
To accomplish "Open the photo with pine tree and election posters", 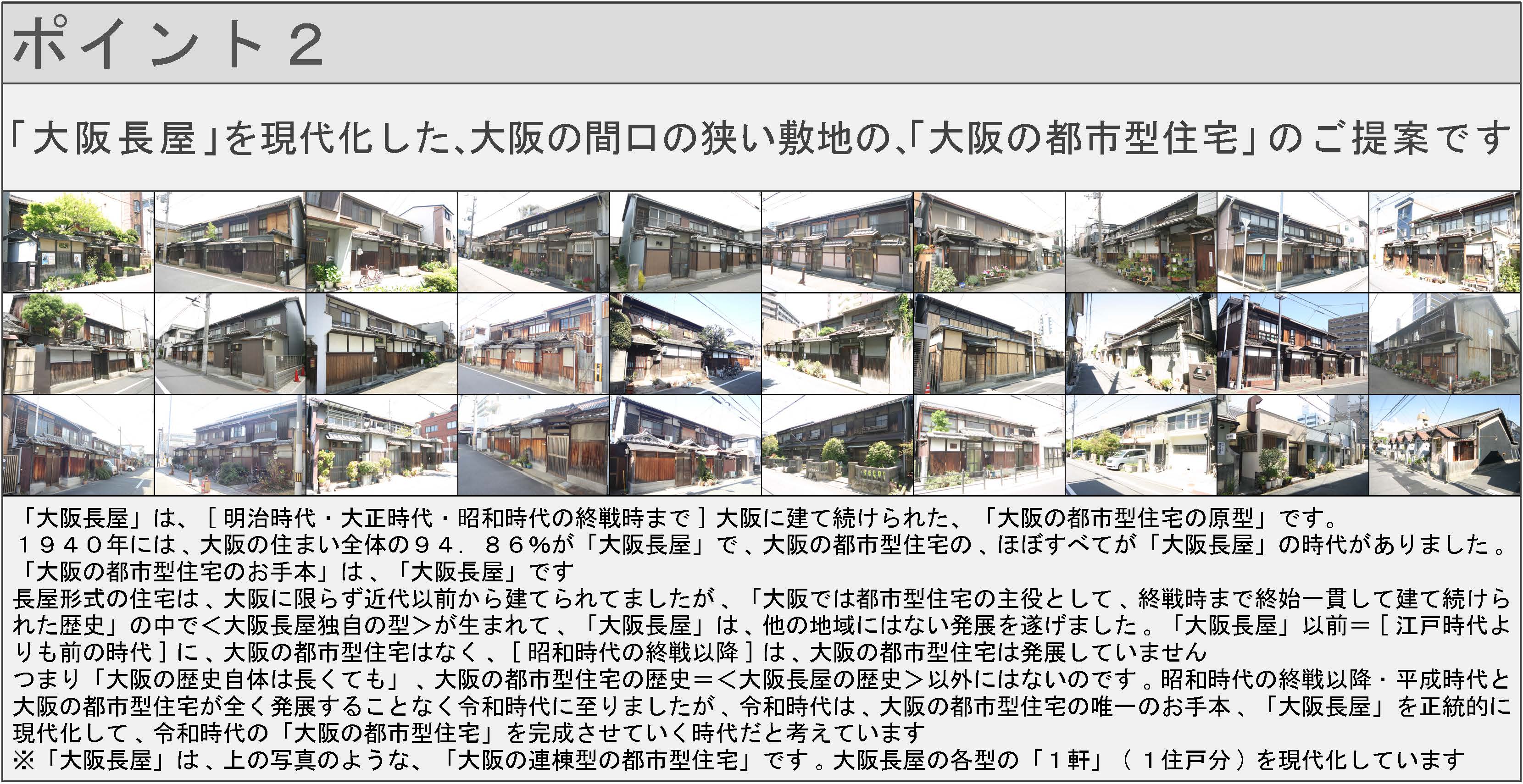I will (x=78, y=242).
